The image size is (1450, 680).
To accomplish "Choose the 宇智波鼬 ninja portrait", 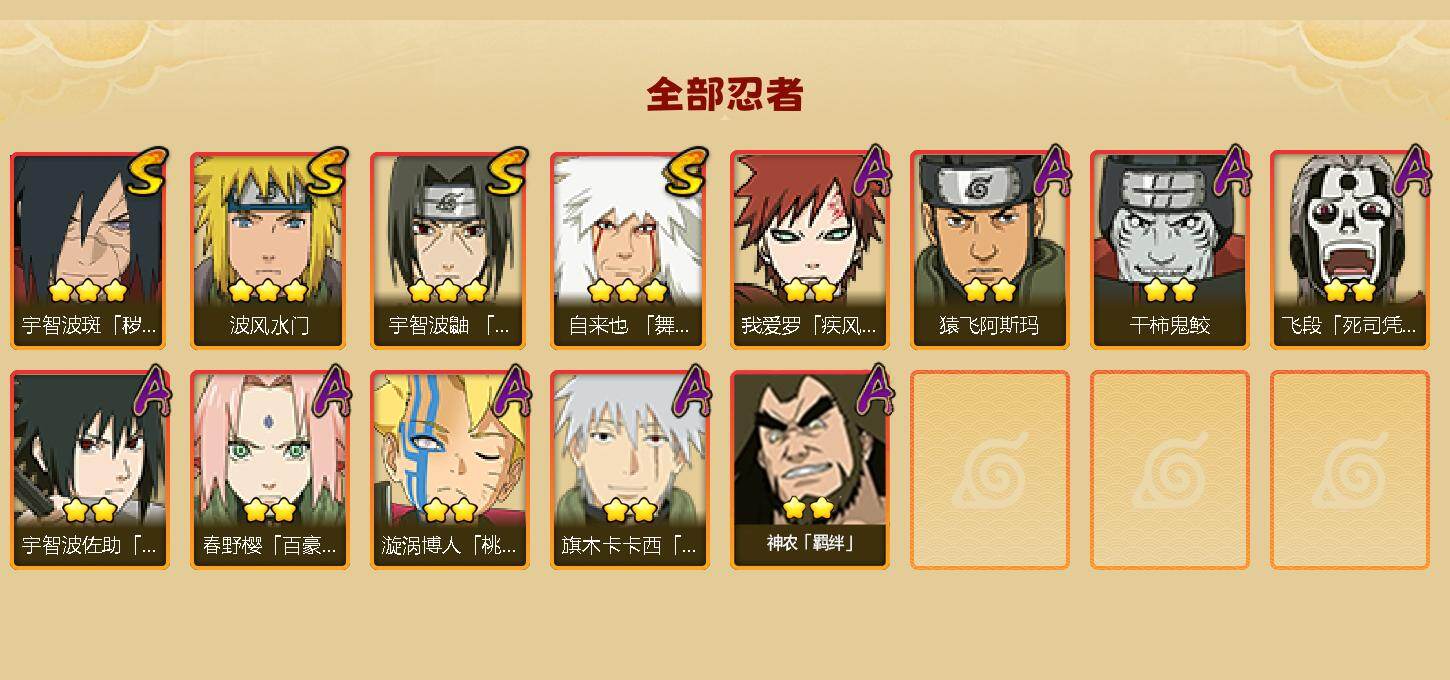I will click(450, 250).
